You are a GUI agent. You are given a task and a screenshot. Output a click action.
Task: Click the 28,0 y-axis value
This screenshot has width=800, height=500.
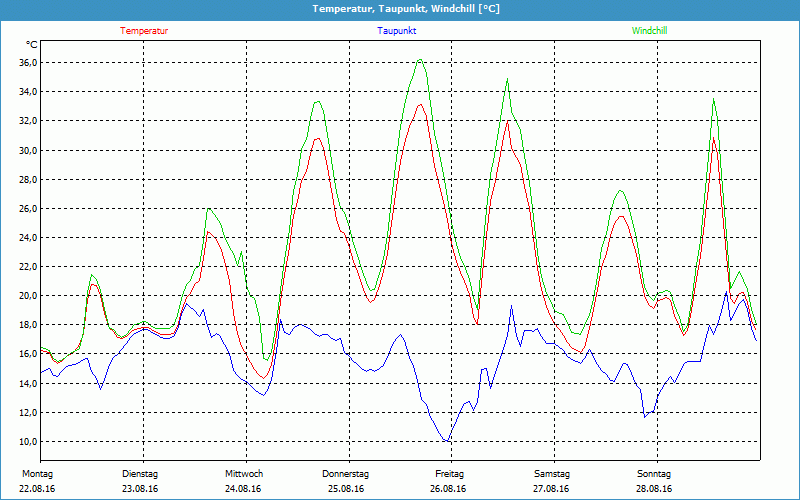click(x=27, y=180)
